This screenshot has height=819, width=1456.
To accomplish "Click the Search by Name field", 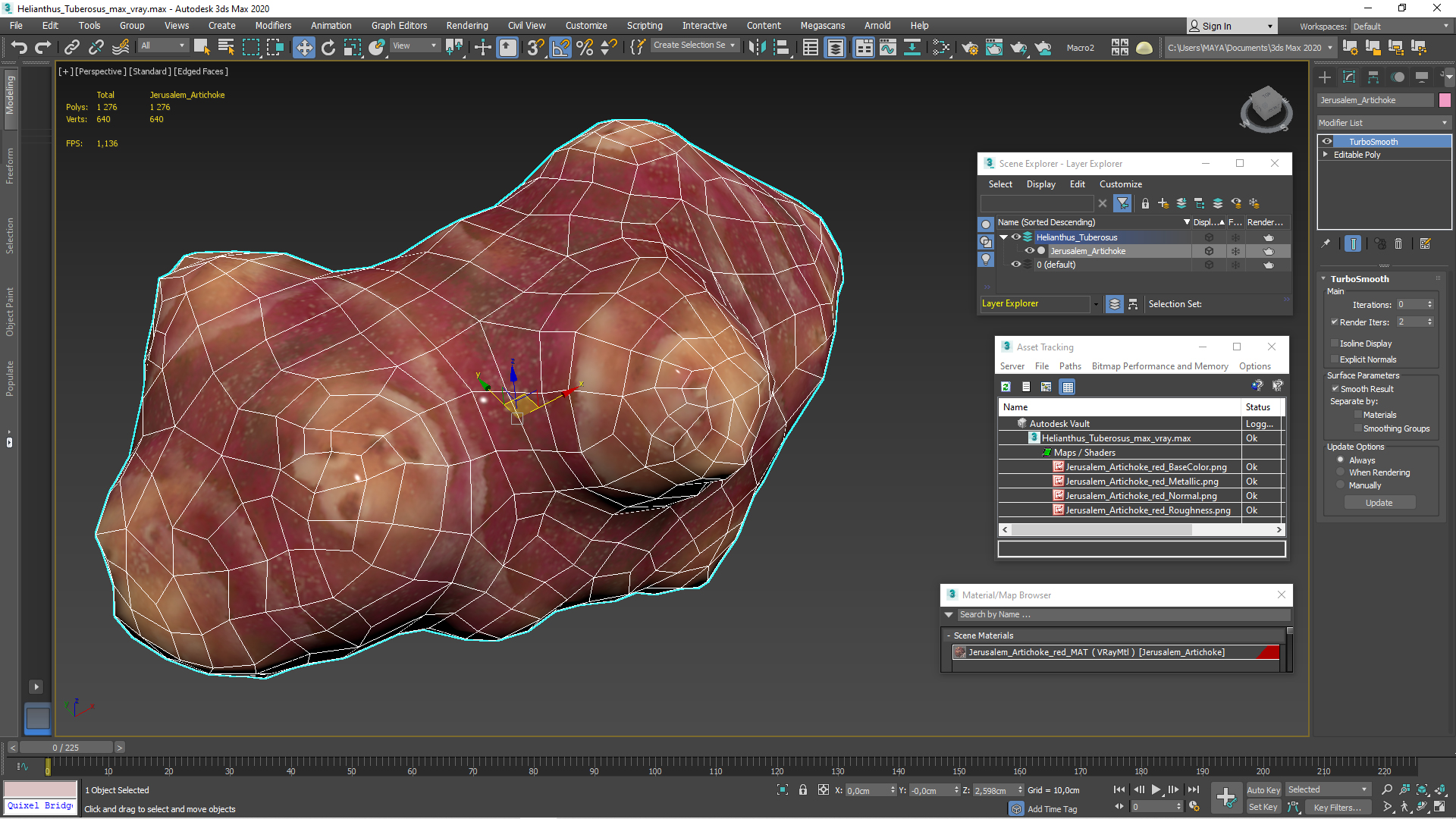I will coord(1122,615).
